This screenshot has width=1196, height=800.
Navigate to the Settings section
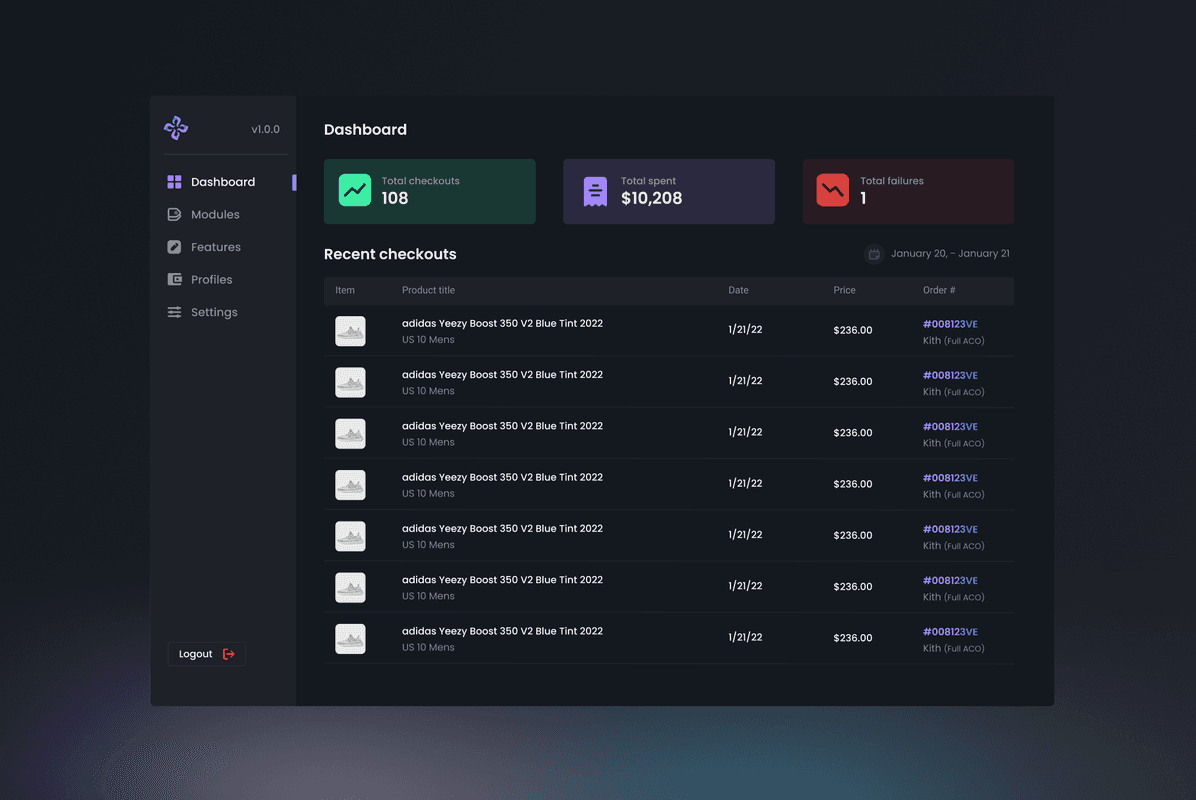click(214, 311)
